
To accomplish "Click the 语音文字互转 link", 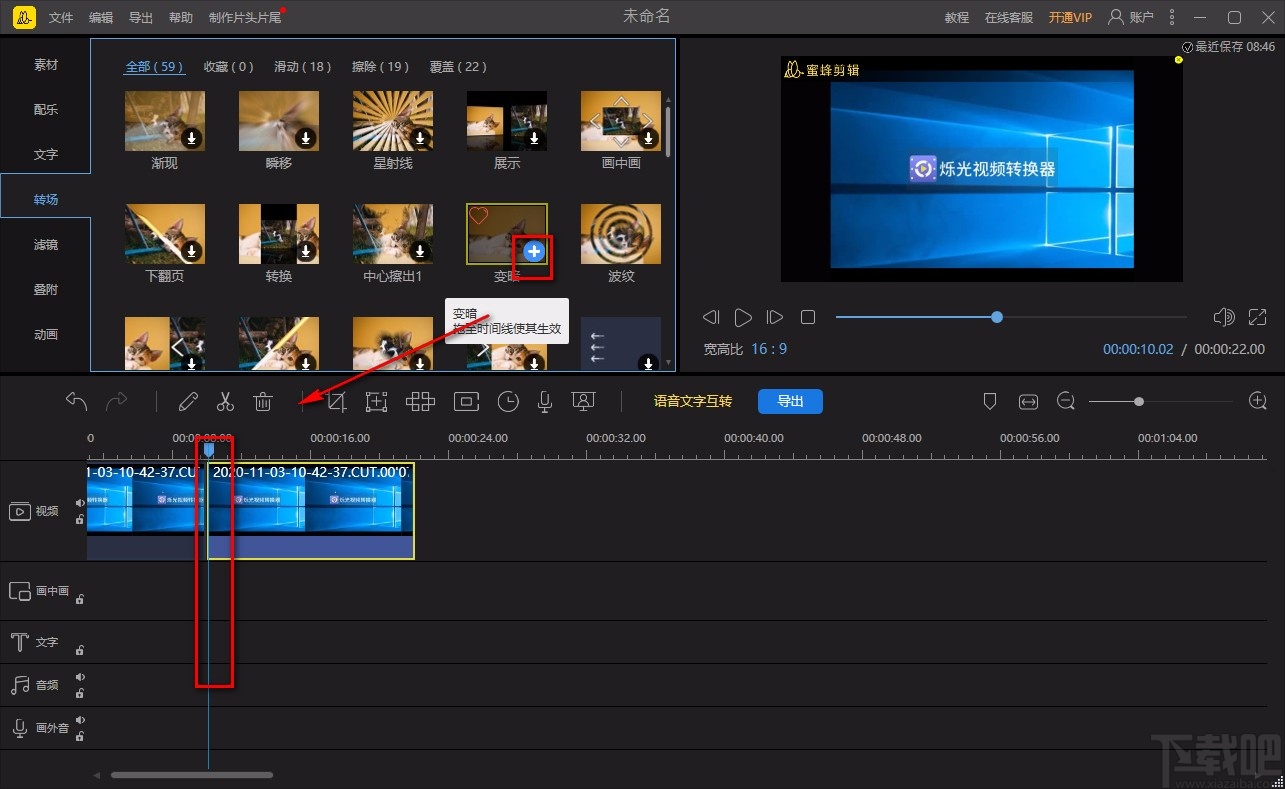I will [x=693, y=401].
